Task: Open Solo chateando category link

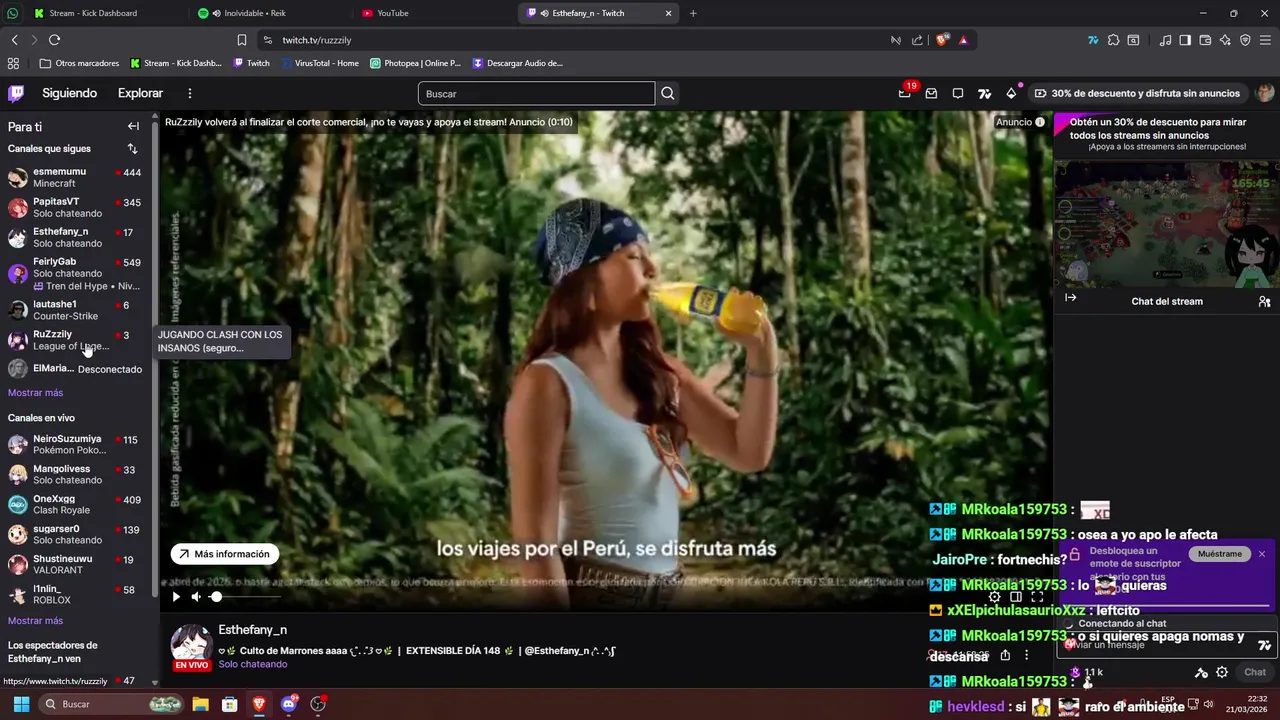Action: coord(253,664)
